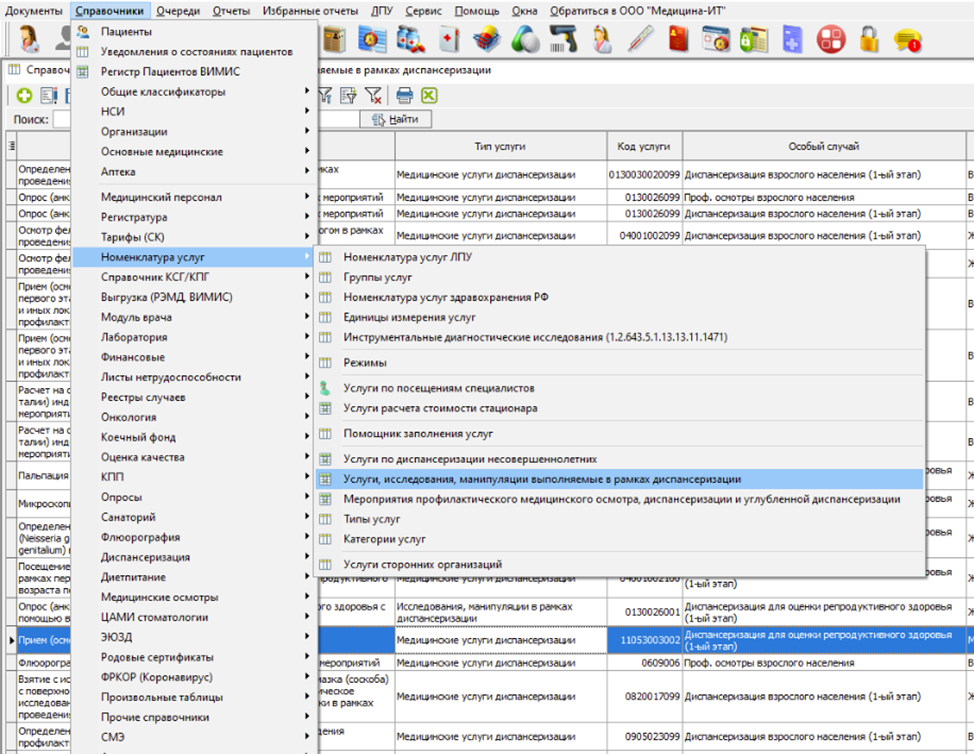Select Услуги сторонних организаций entry
The height and width of the screenshot is (754, 974).
(x=619, y=565)
